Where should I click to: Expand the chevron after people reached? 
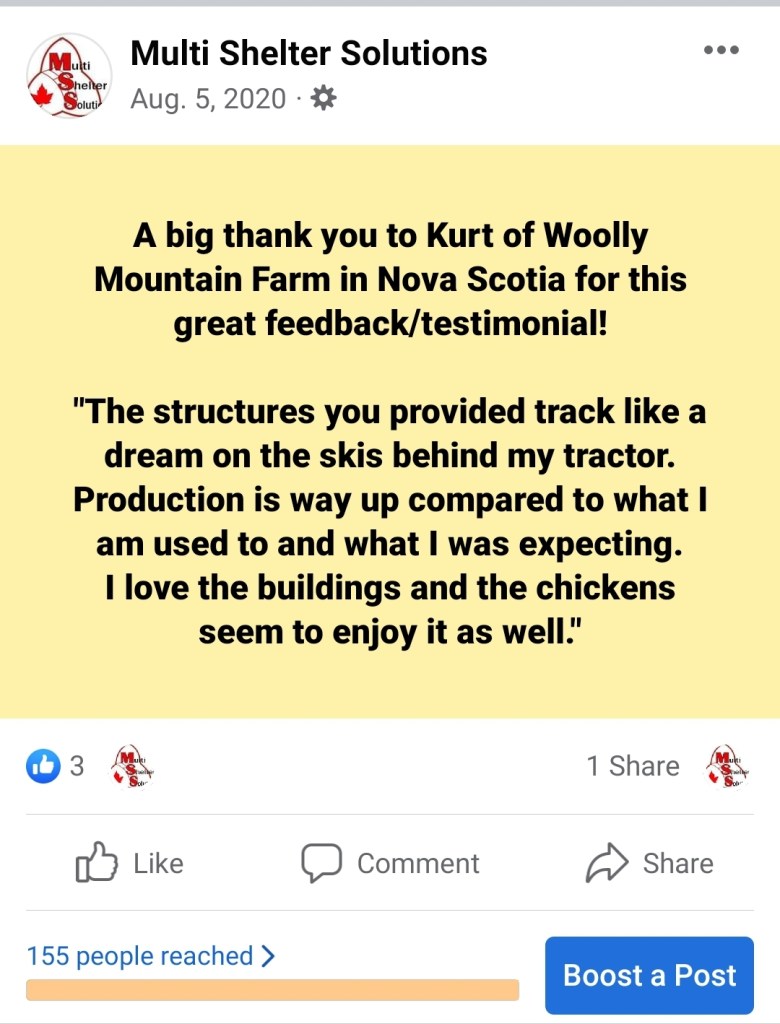click(x=267, y=956)
